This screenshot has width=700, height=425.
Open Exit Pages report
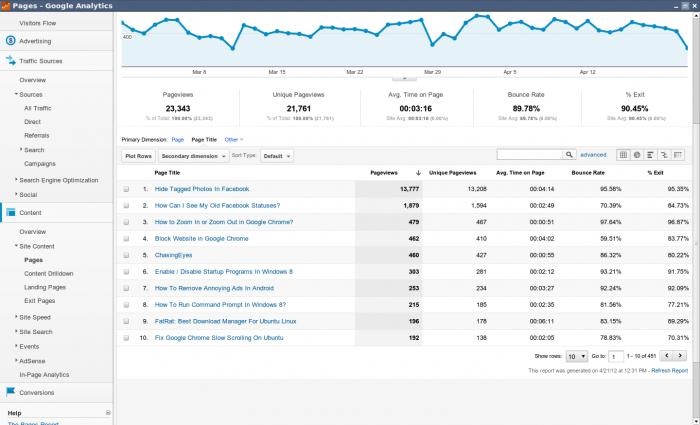40,300
